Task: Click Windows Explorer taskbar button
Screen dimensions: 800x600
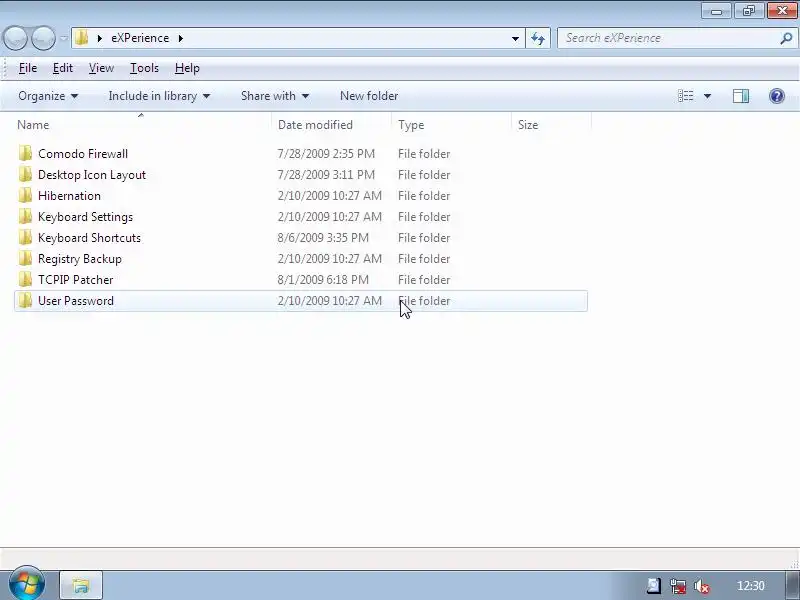Action: pos(81,585)
